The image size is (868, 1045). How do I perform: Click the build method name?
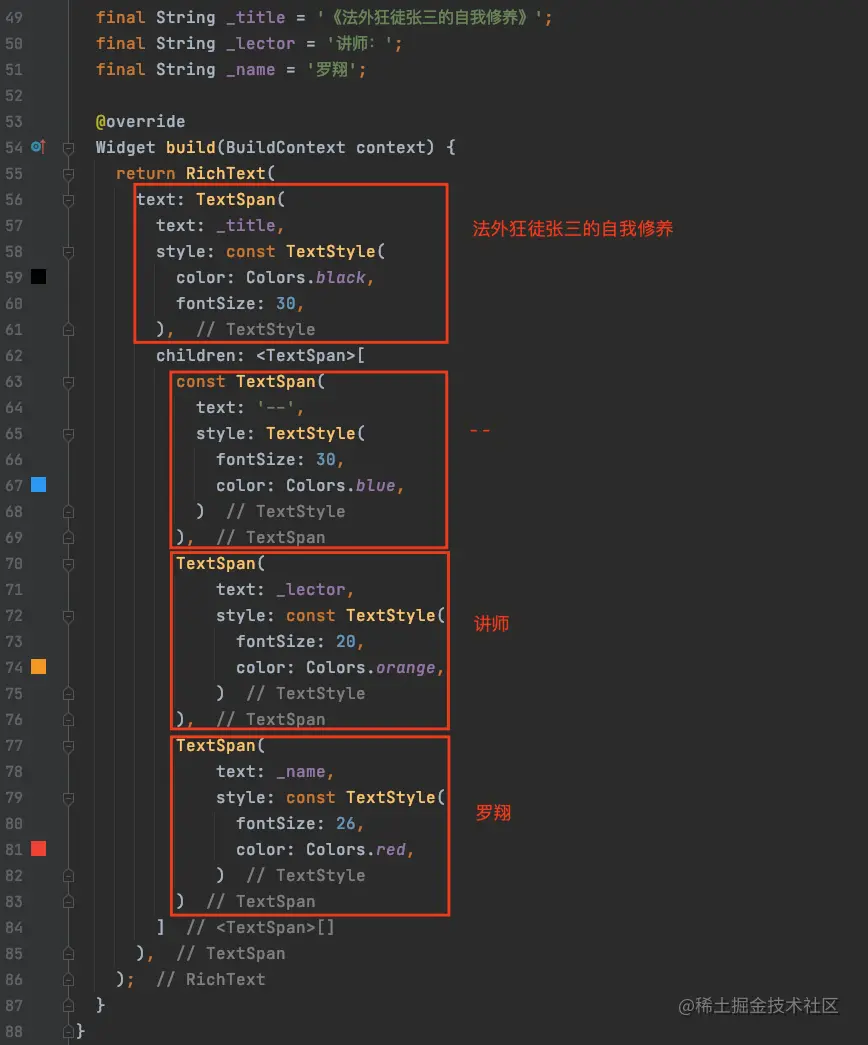191,147
